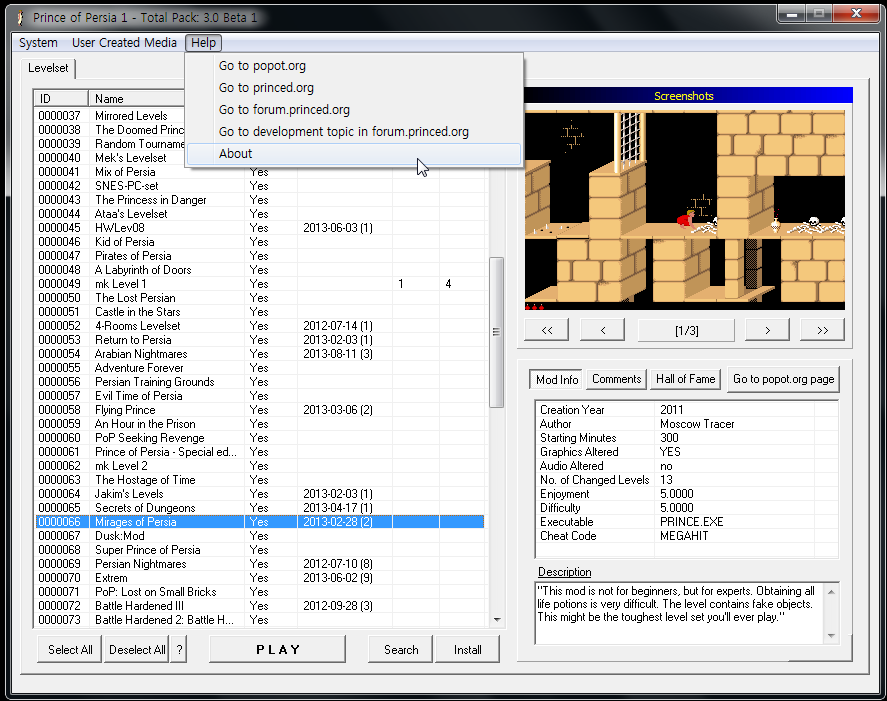Show next screenshot with > button
Image resolution: width=887 pixels, height=701 pixels.
767,330
